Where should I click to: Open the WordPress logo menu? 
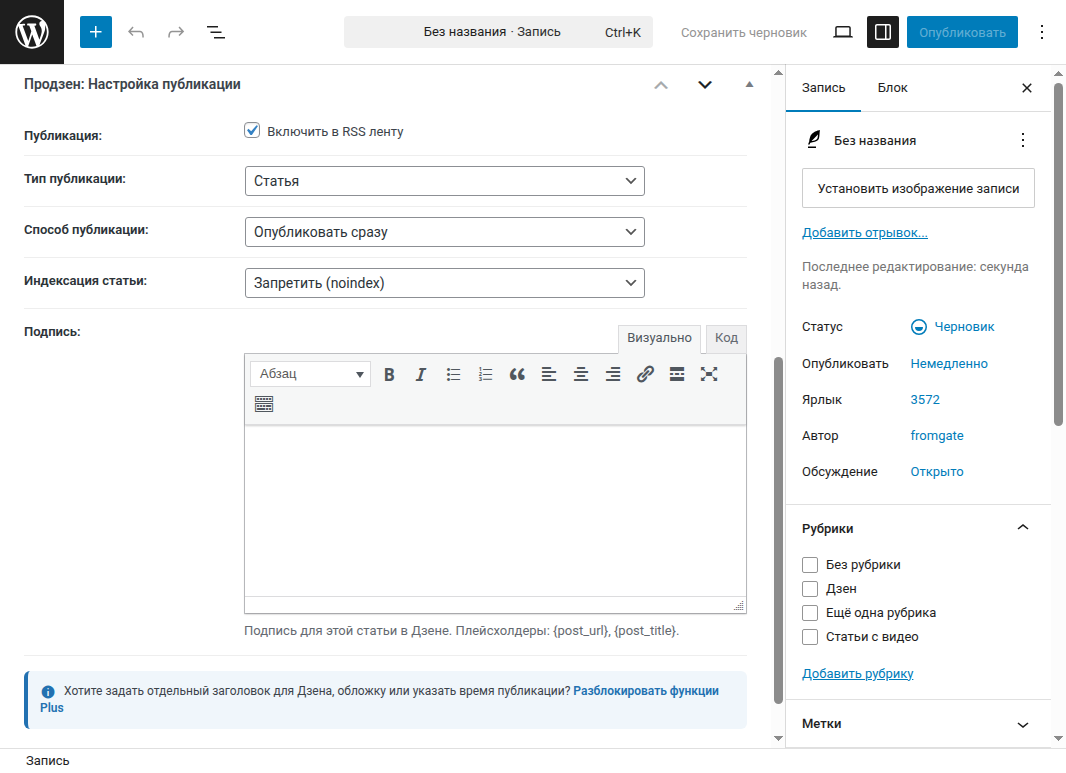(32, 32)
